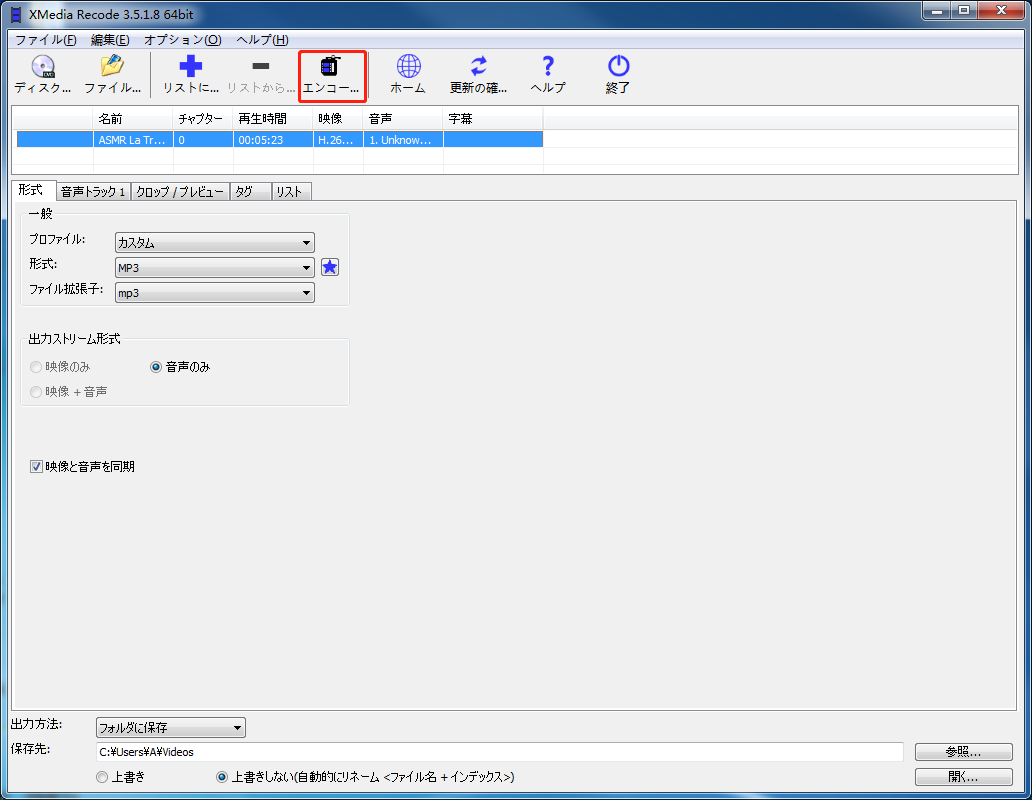
Task: Check for updates with the 更新の確認 icon
Action: pyautogui.click(x=478, y=74)
